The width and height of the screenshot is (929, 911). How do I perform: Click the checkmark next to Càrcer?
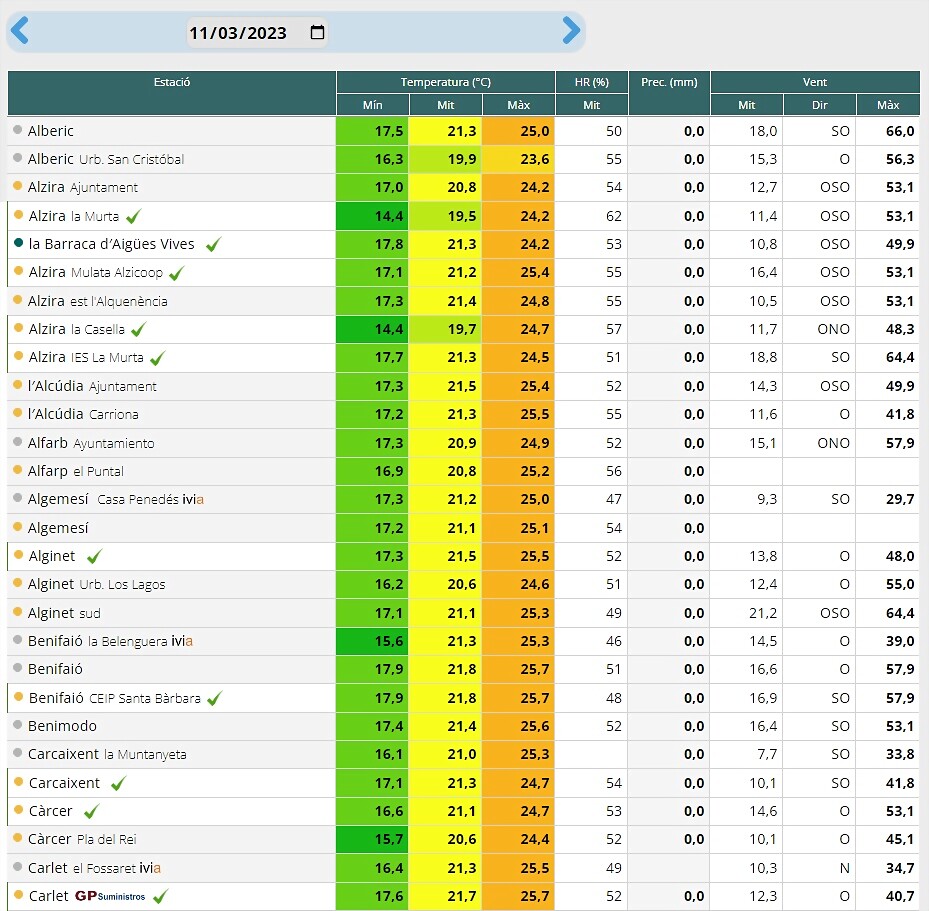tap(91, 811)
